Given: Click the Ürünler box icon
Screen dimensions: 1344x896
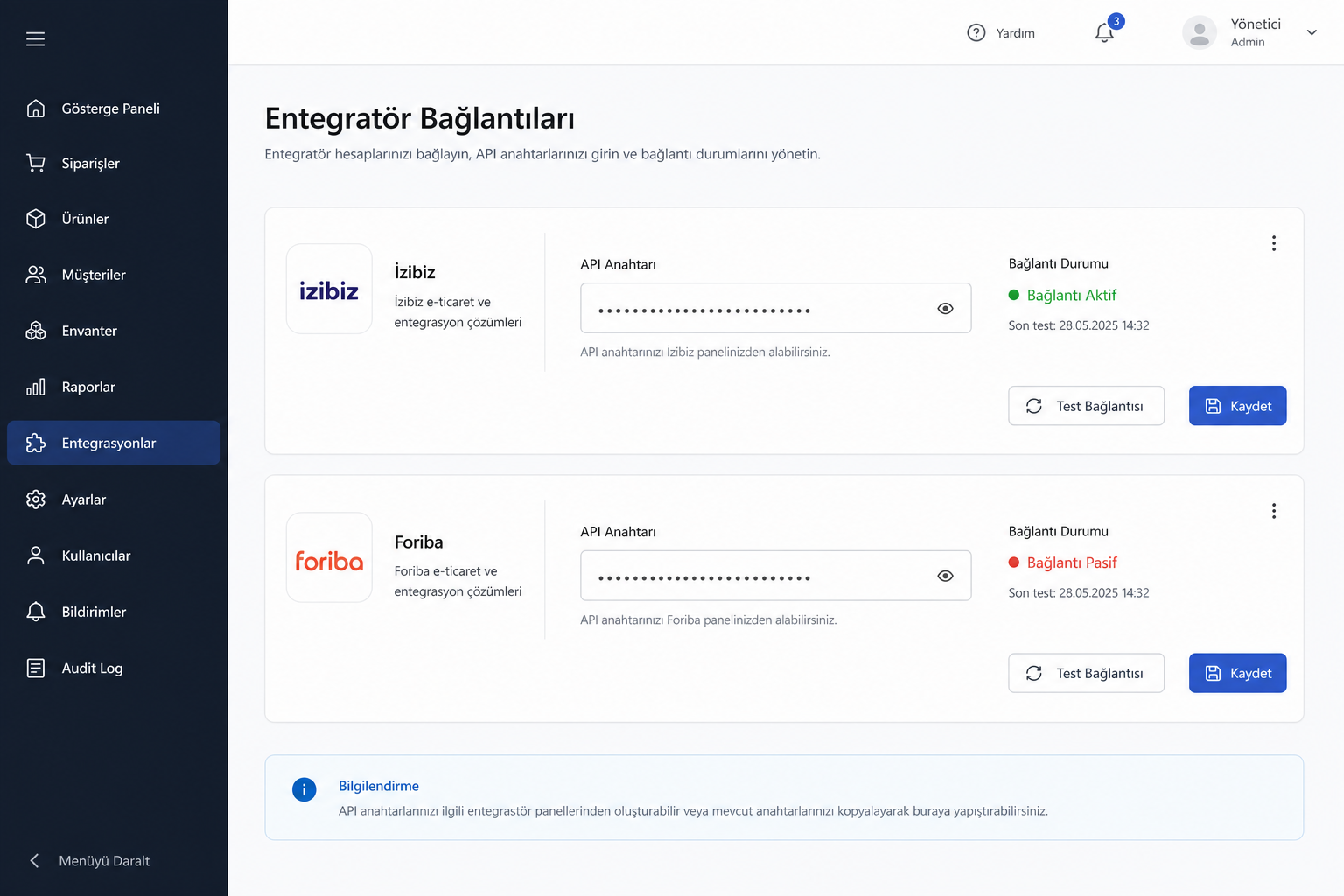Looking at the screenshot, I should point(36,219).
